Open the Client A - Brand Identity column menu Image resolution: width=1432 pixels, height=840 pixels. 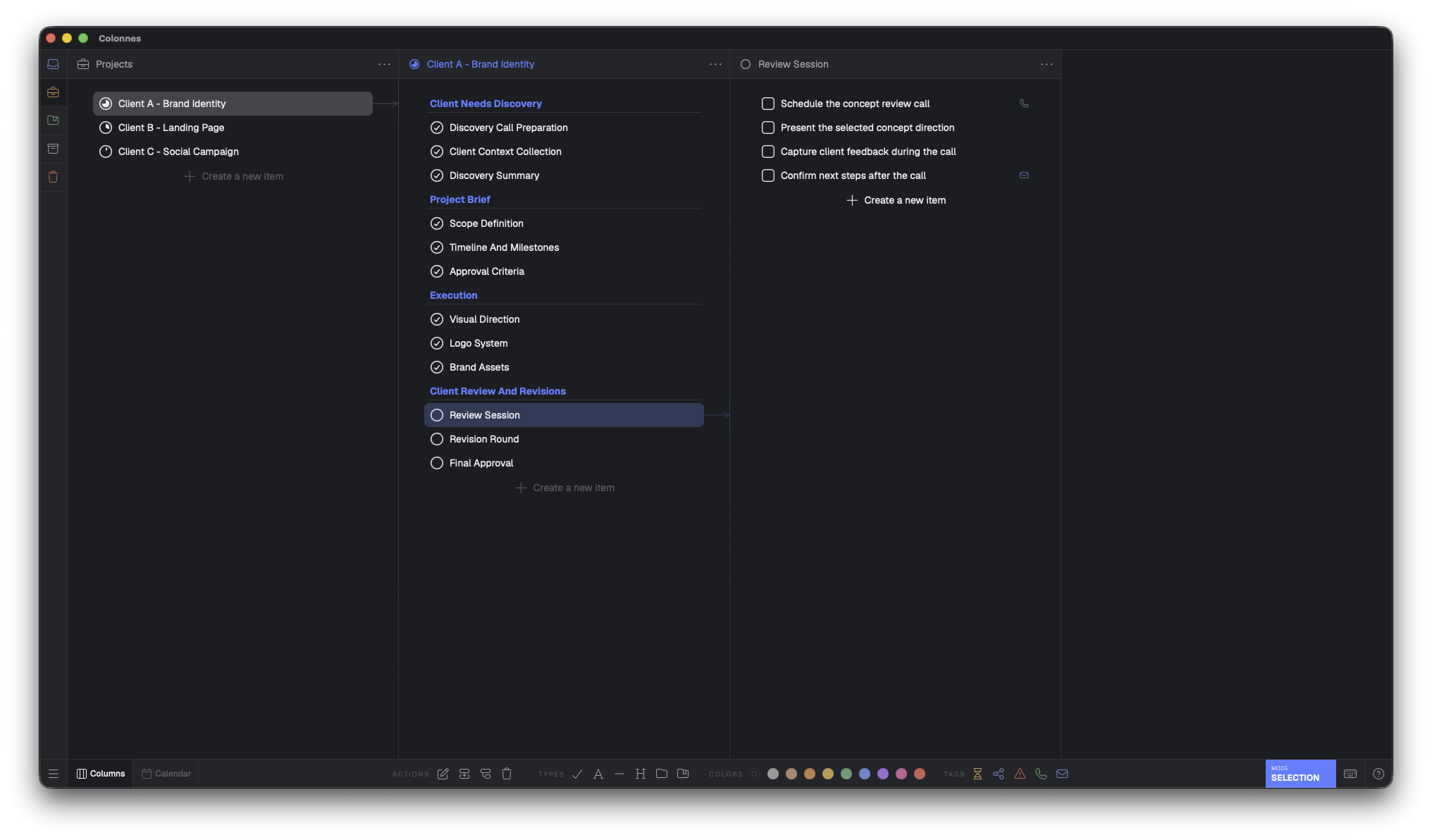715,64
